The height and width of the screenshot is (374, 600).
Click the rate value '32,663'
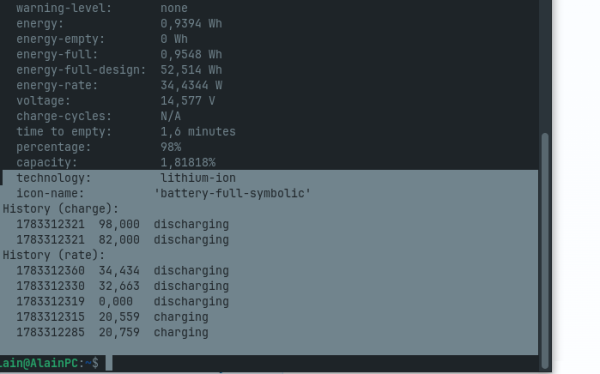119,286
